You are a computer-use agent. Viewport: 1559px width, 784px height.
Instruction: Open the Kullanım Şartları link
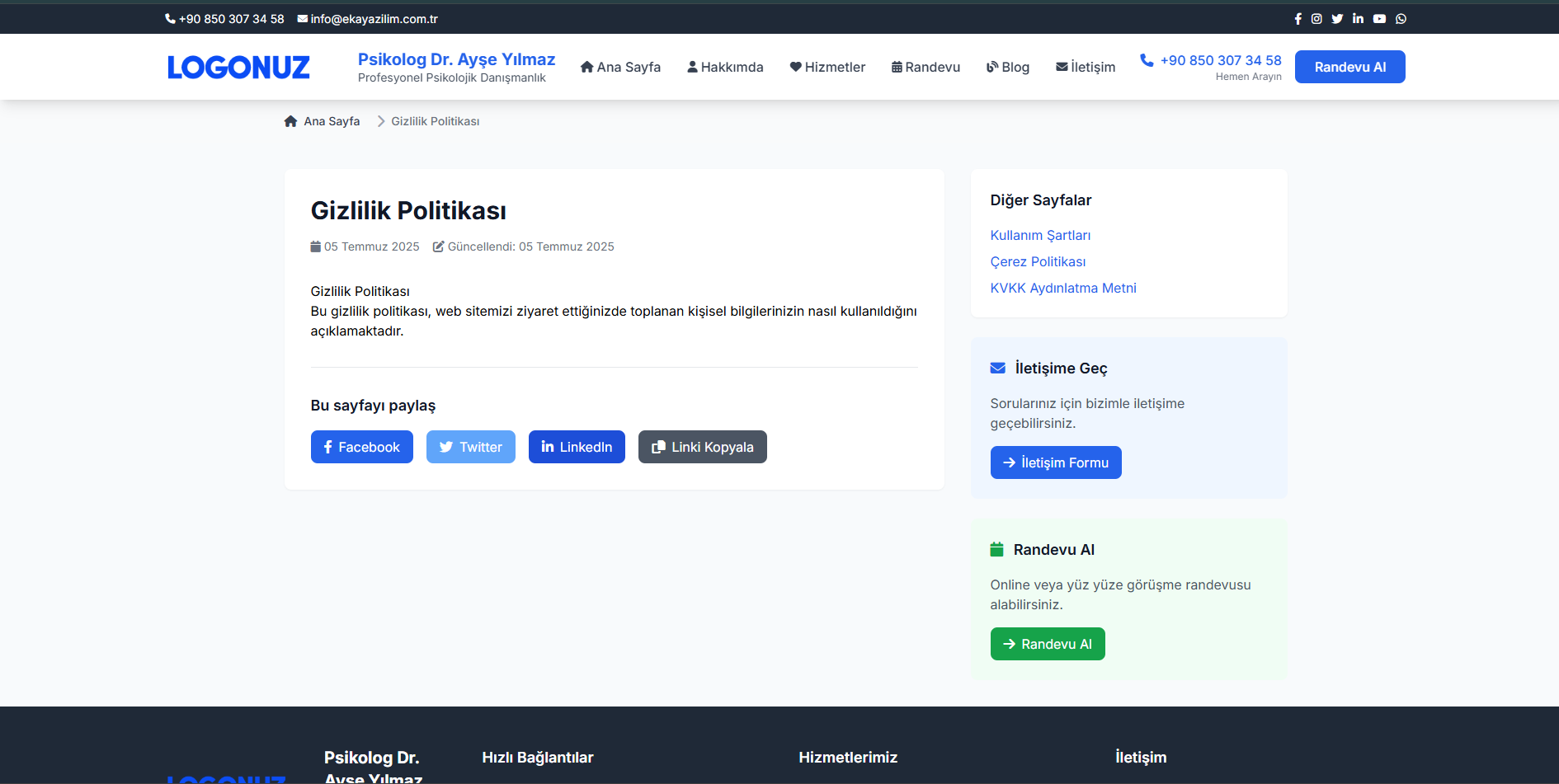click(x=1040, y=235)
